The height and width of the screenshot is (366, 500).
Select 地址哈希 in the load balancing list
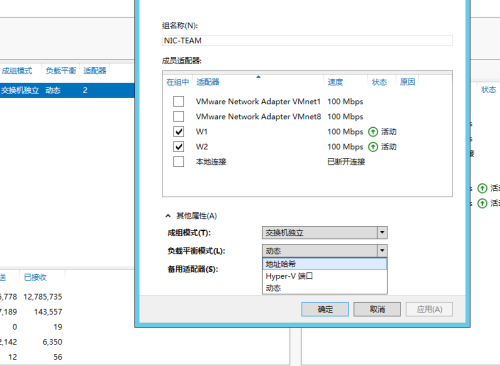(325, 264)
